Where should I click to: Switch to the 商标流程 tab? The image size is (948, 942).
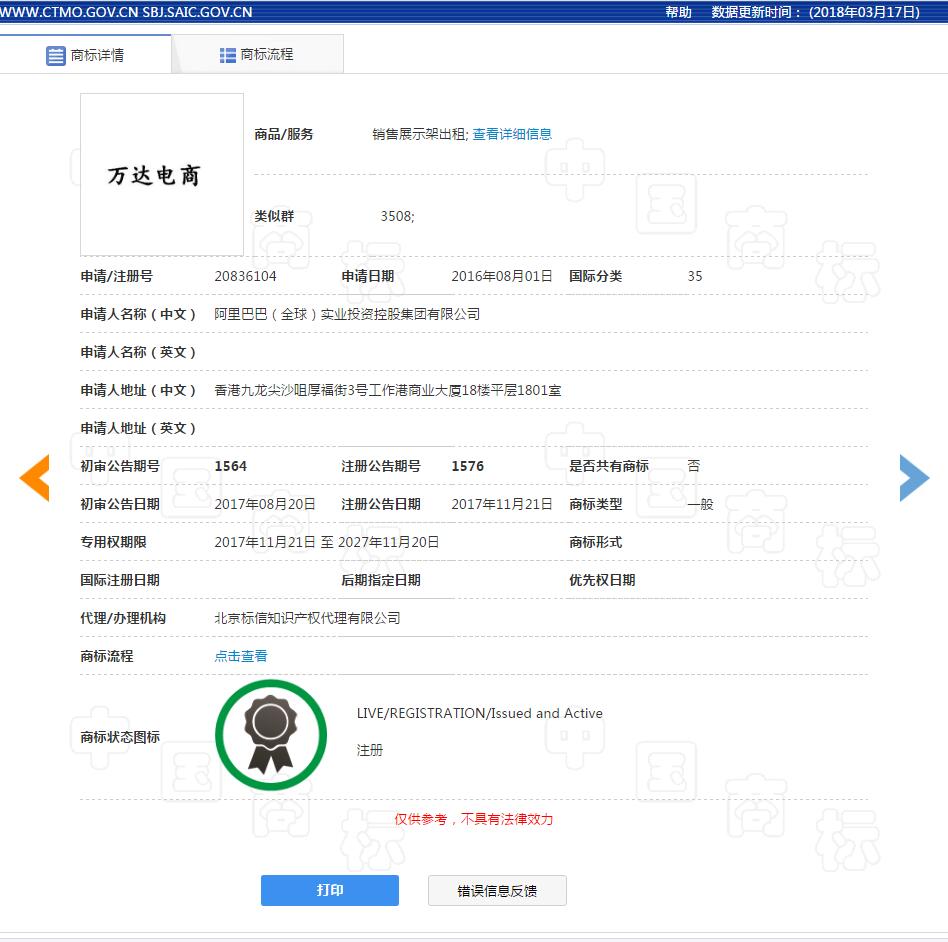(x=257, y=55)
